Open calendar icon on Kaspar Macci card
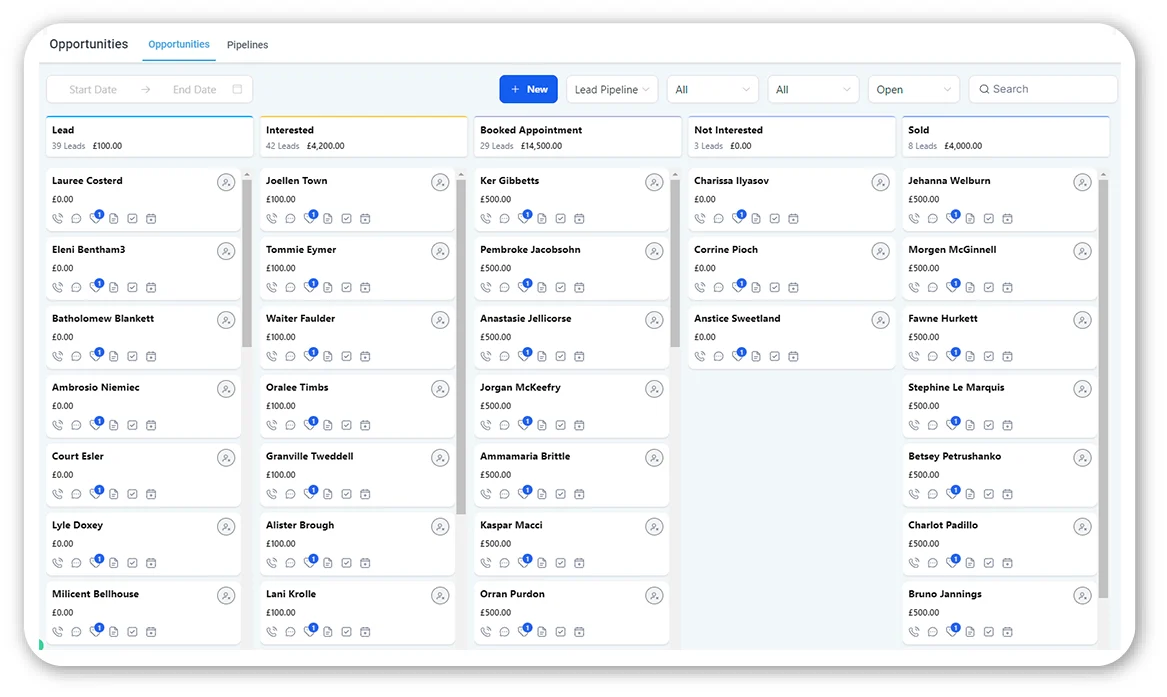The width and height of the screenshot is (1167, 697). (x=580, y=563)
